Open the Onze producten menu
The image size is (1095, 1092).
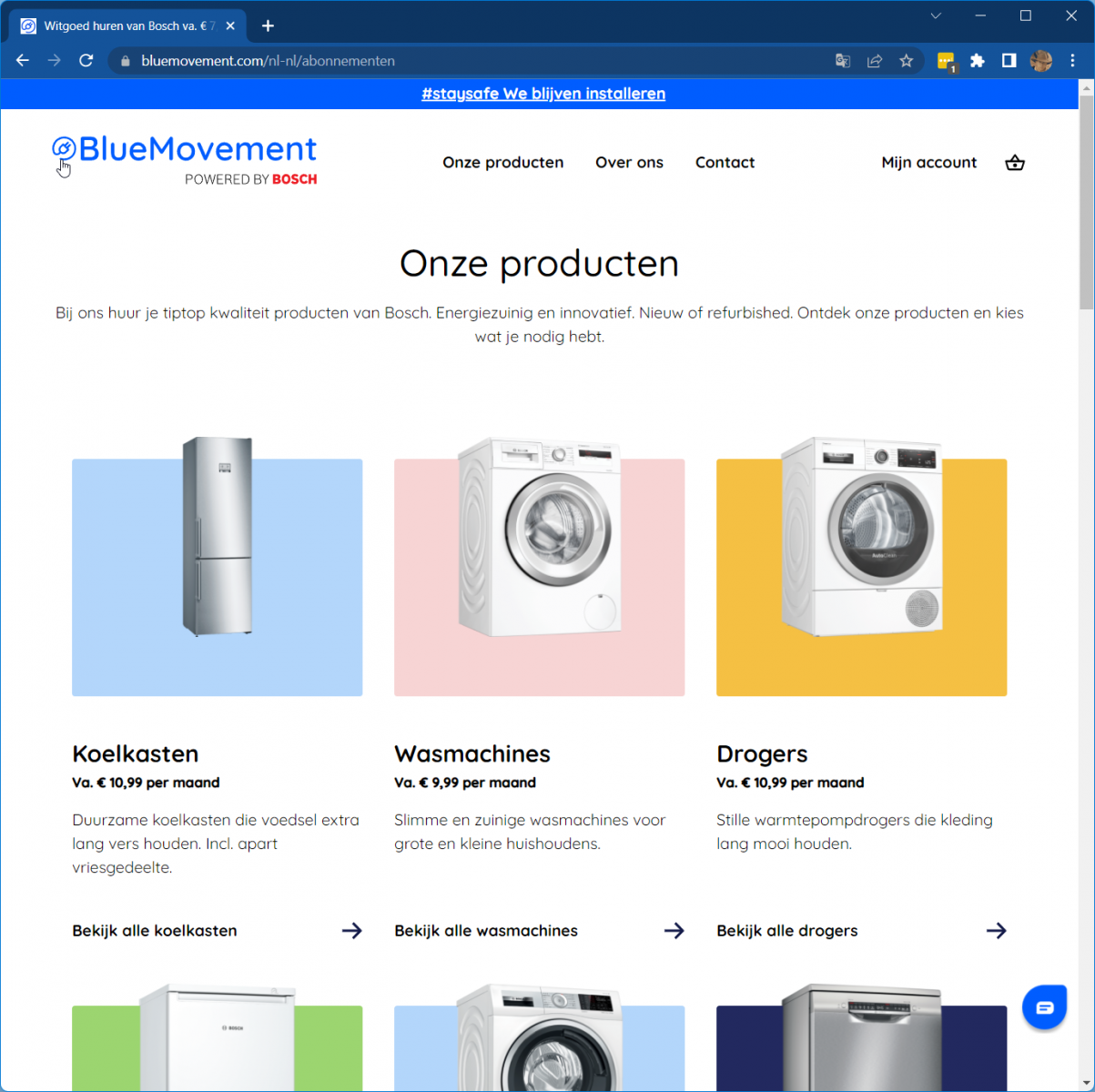pyautogui.click(x=503, y=163)
